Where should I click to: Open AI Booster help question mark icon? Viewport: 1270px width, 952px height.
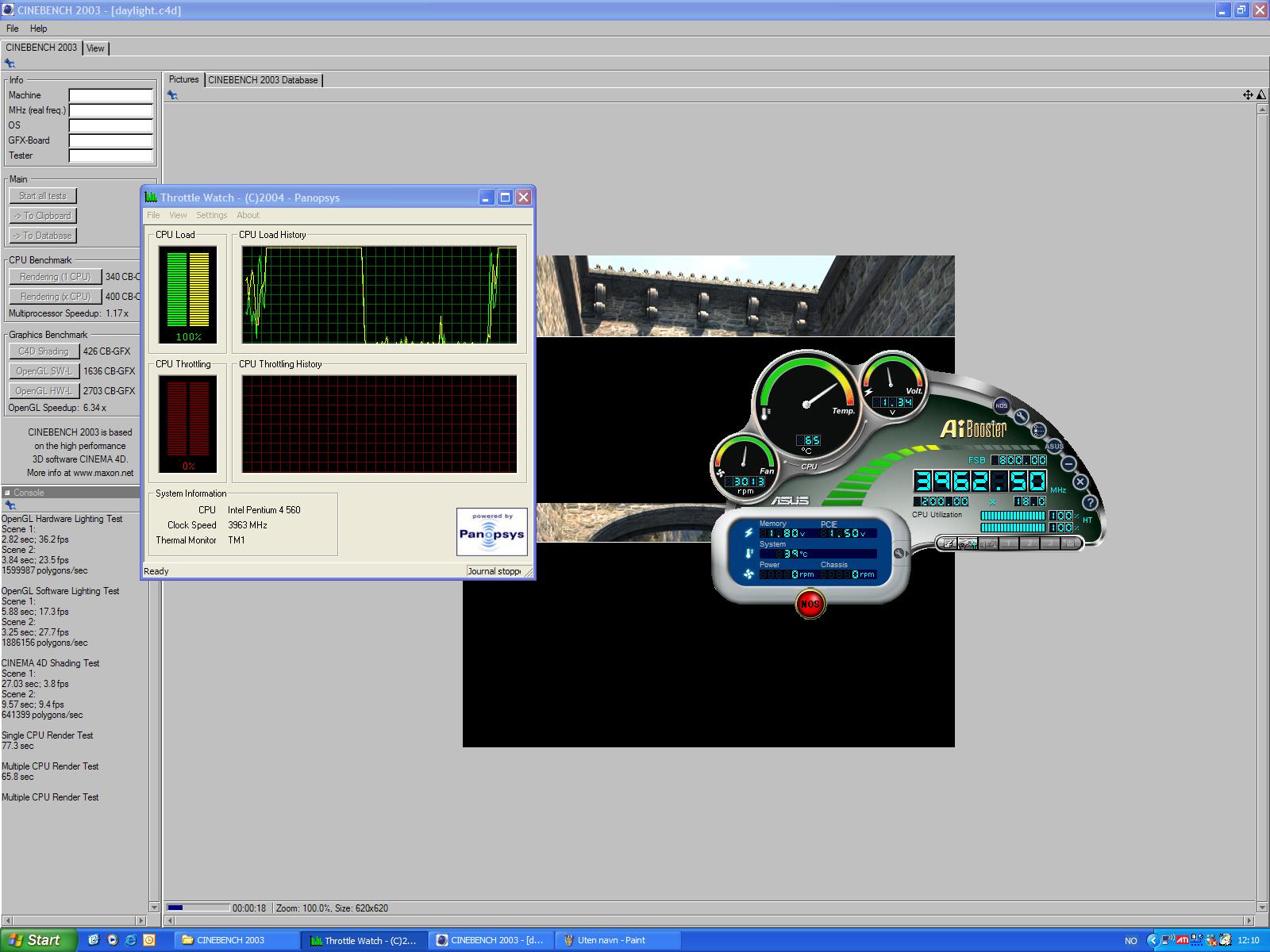(x=1090, y=502)
